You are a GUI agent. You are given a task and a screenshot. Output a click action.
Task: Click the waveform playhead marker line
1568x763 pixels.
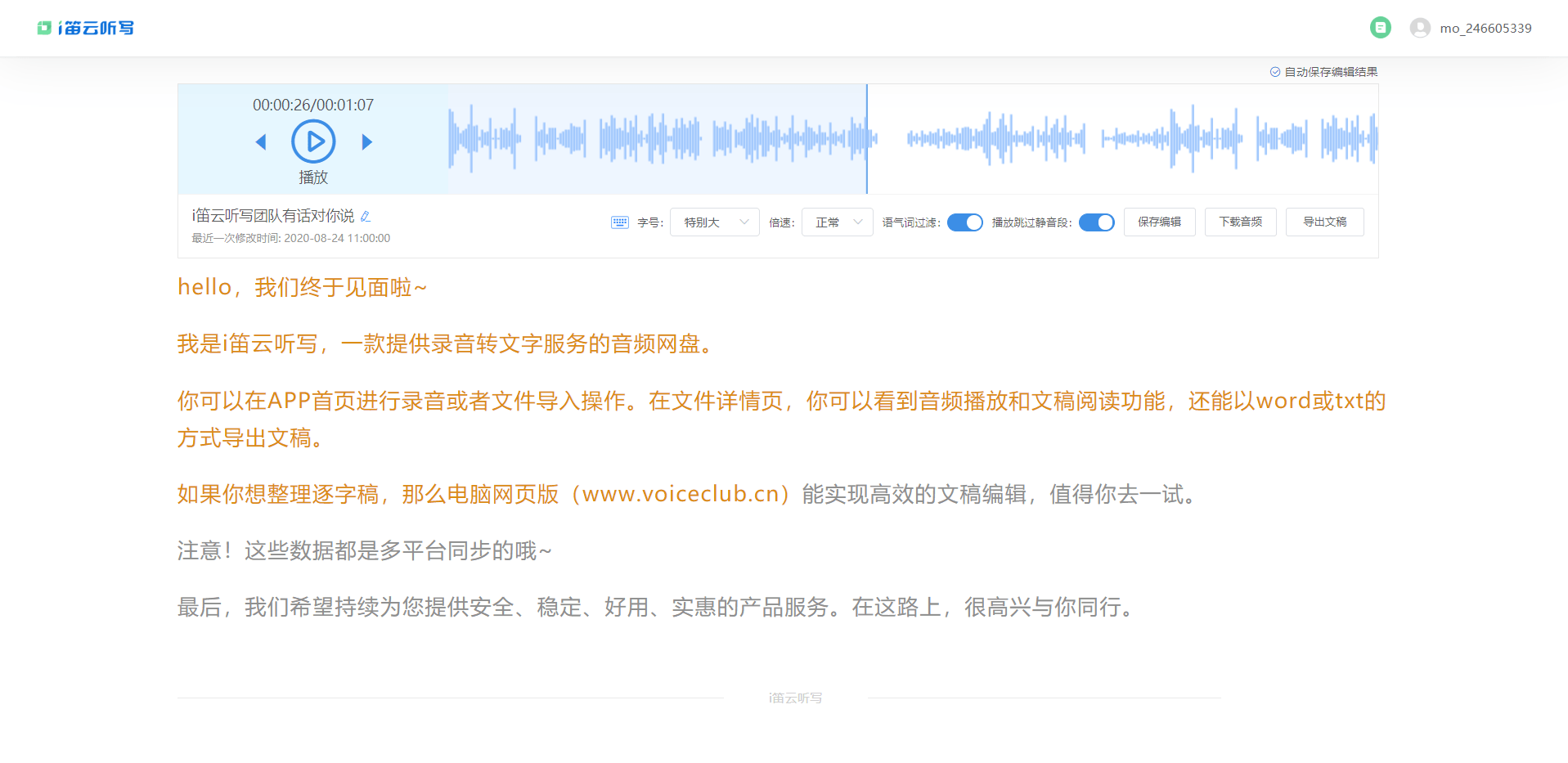tap(867, 139)
